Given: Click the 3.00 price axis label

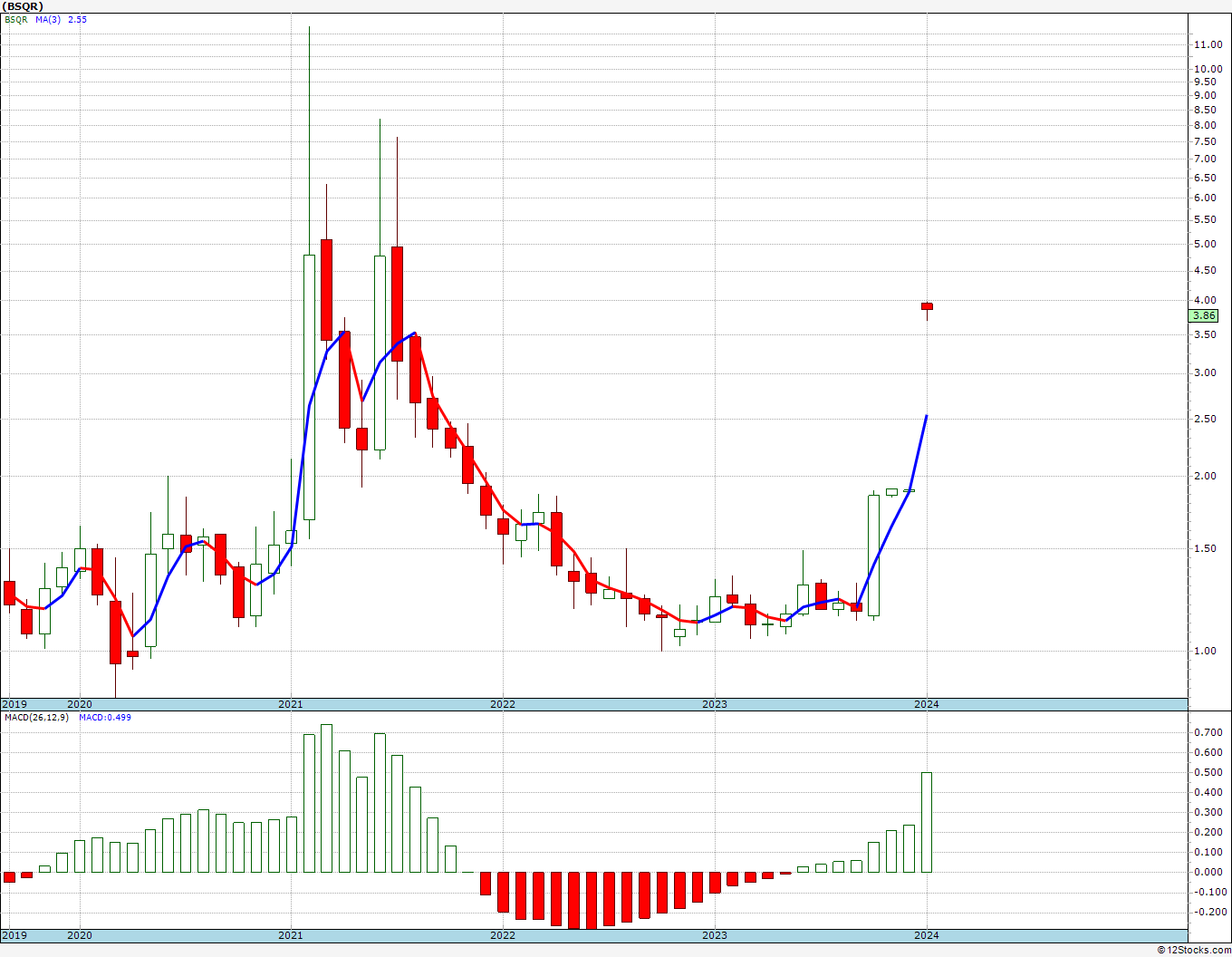Looking at the screenshot, I should (1205, 373).
